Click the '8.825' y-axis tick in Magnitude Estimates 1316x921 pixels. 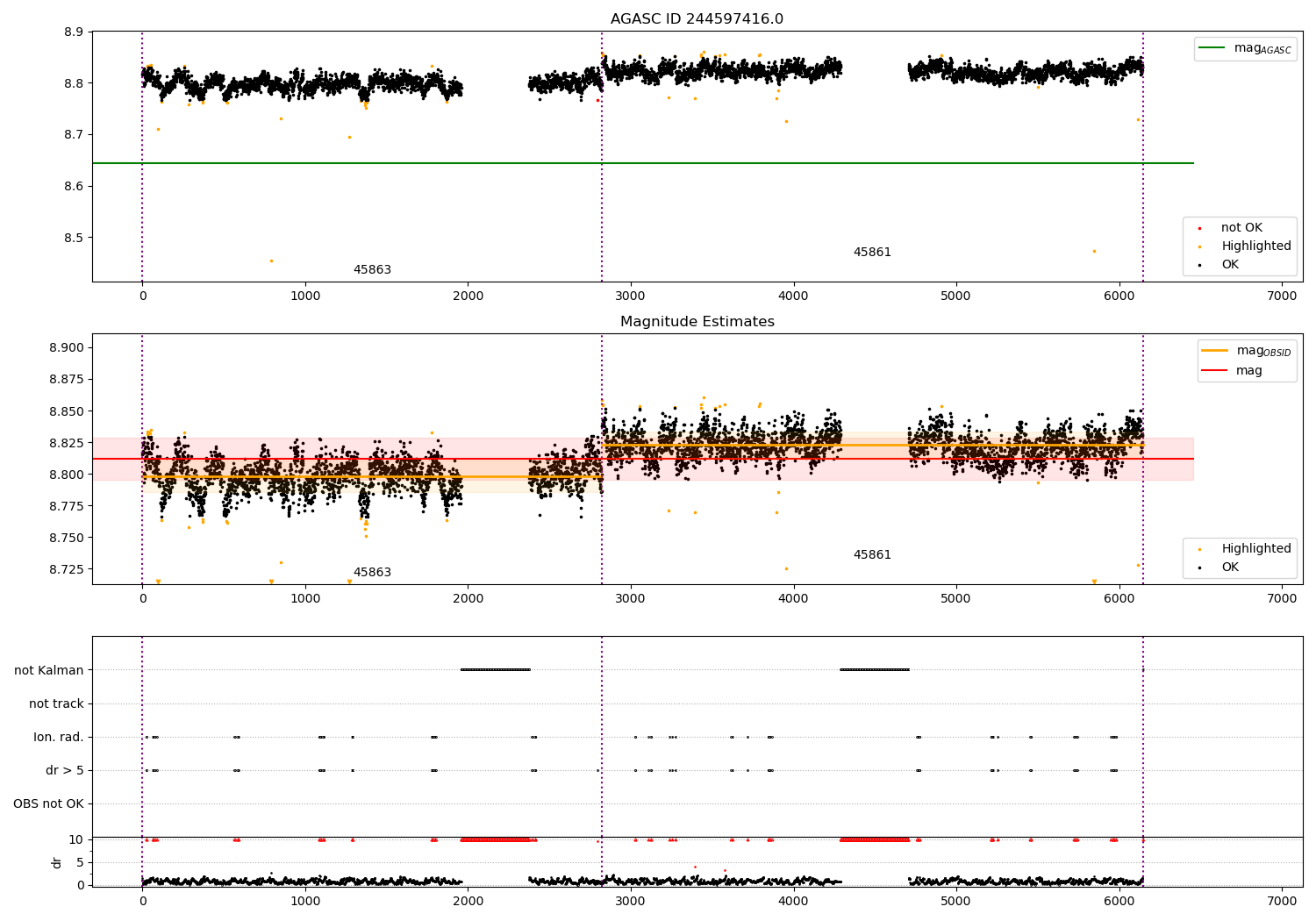pyautogui.click(x=67, y=443)
